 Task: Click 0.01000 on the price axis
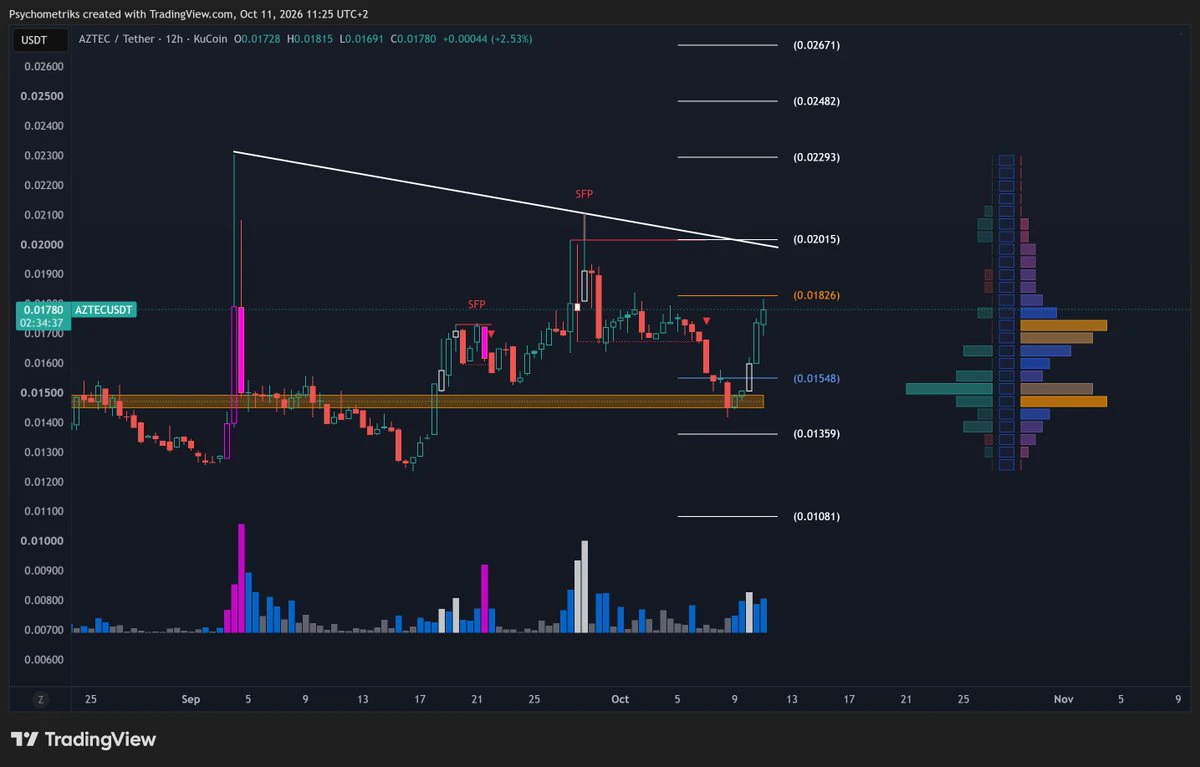(42, 541)
